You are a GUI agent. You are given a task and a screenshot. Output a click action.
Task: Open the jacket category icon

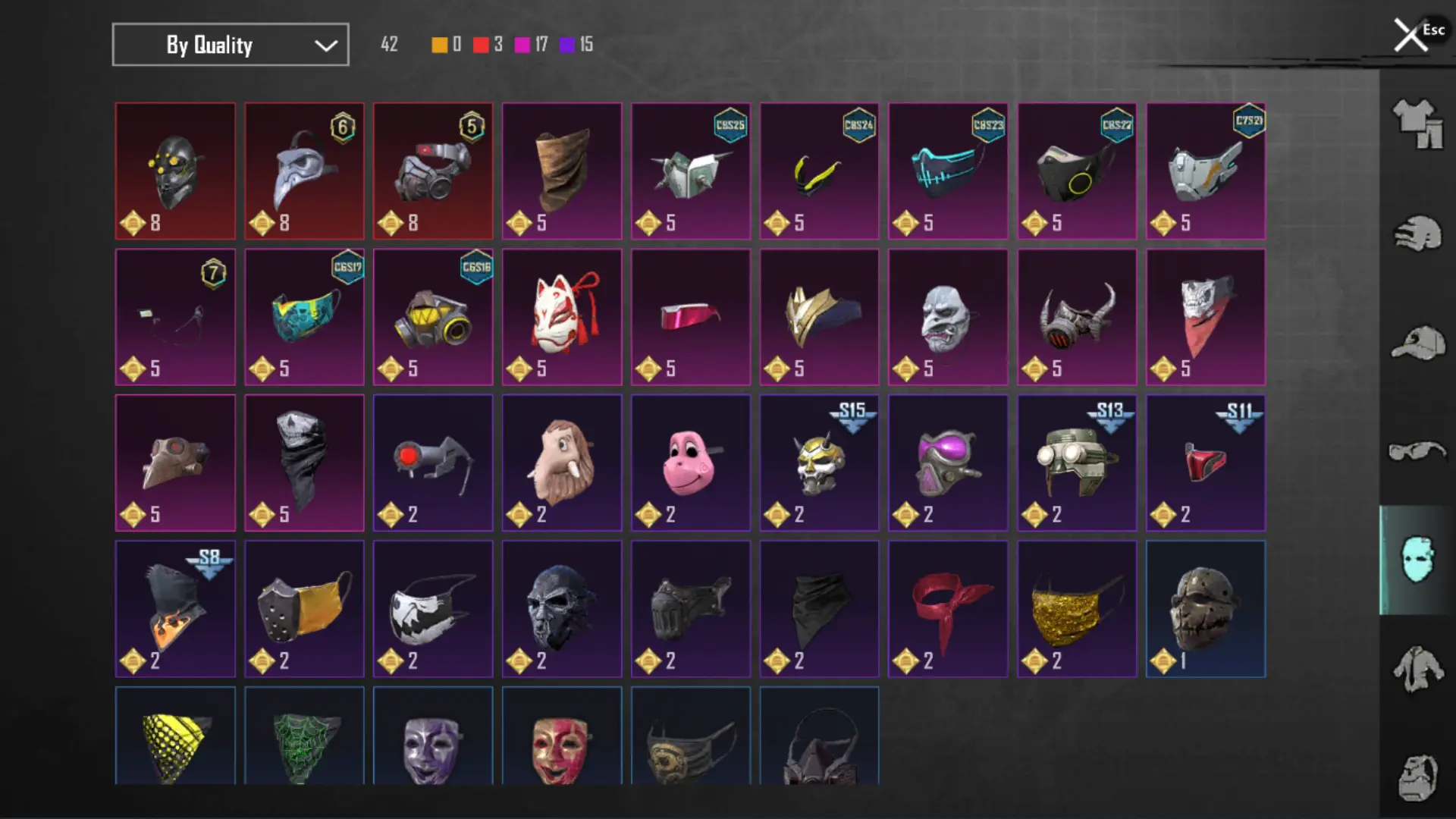(x=1417, y=669)
